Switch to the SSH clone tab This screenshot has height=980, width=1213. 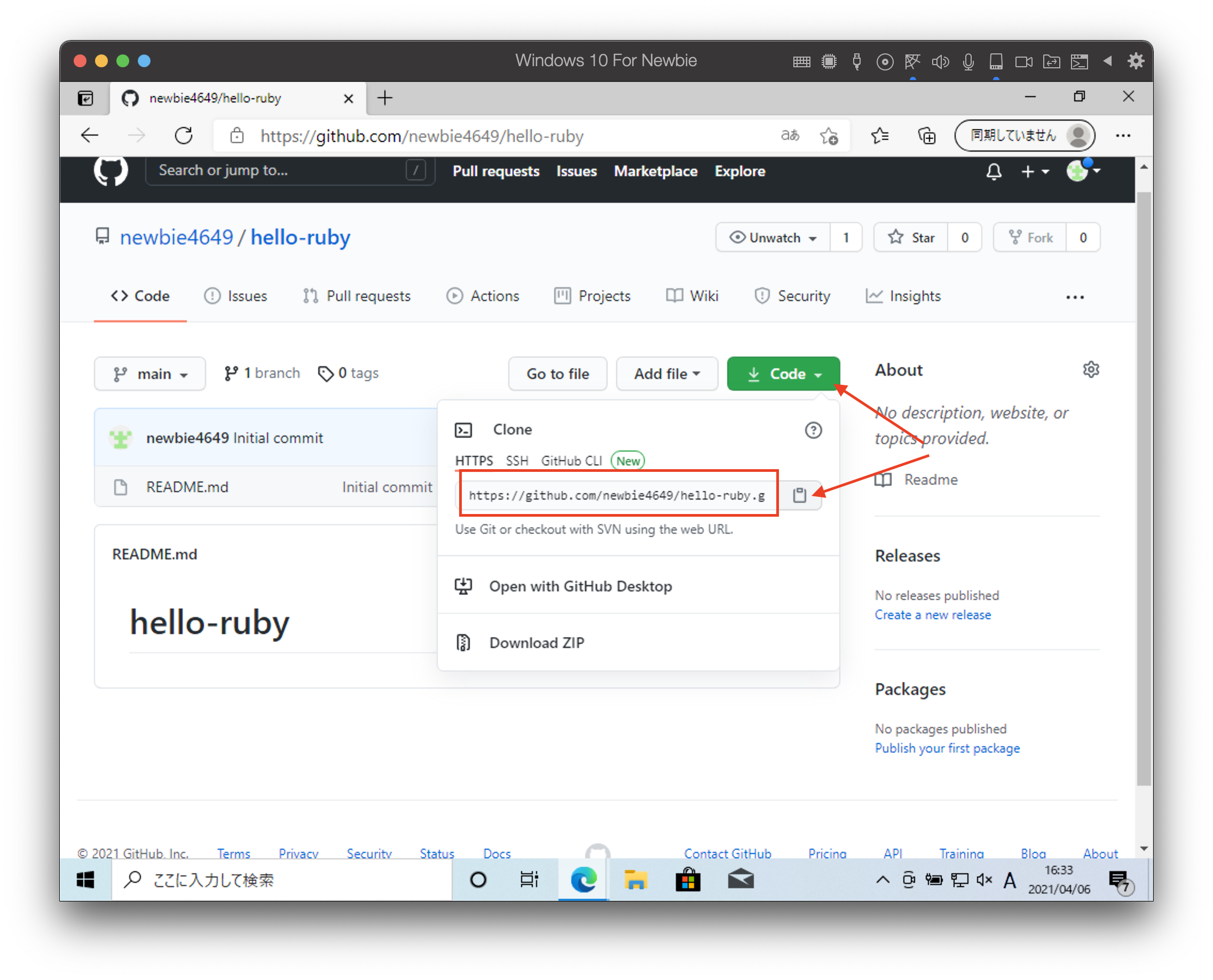(x=517, y=460)
